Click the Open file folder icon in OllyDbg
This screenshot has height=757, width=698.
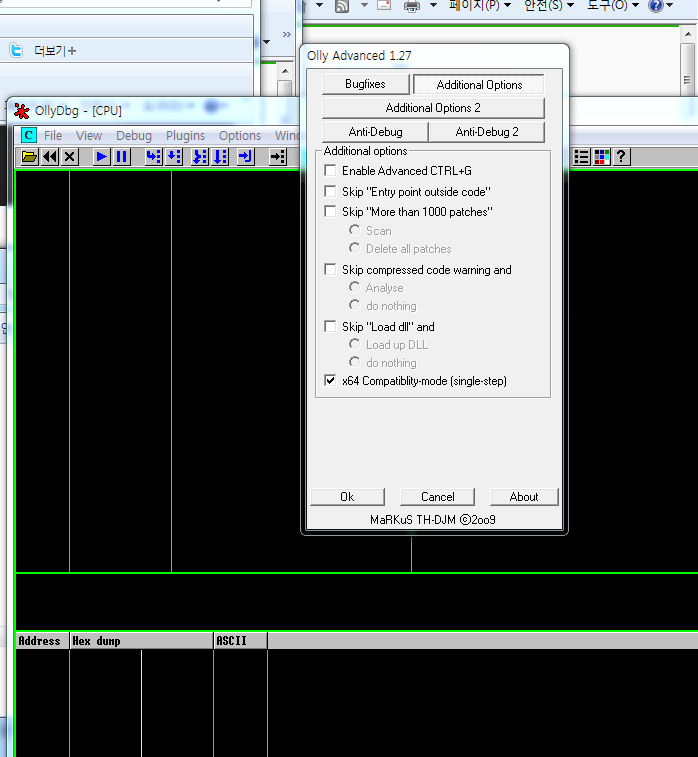tap(29, 156)
